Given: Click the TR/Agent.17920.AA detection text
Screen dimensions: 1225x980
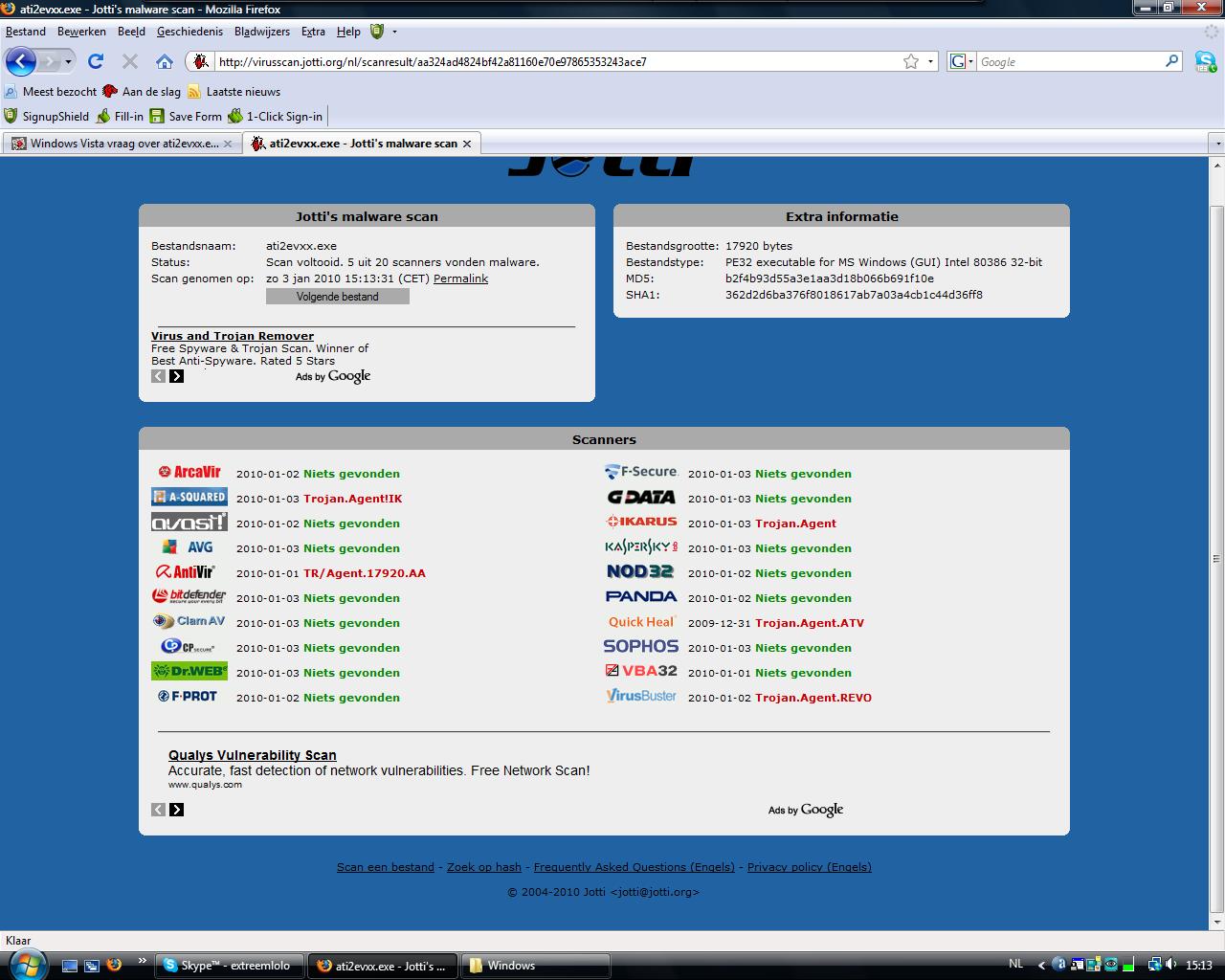Looking at the screenshot, I should (365, 573).
